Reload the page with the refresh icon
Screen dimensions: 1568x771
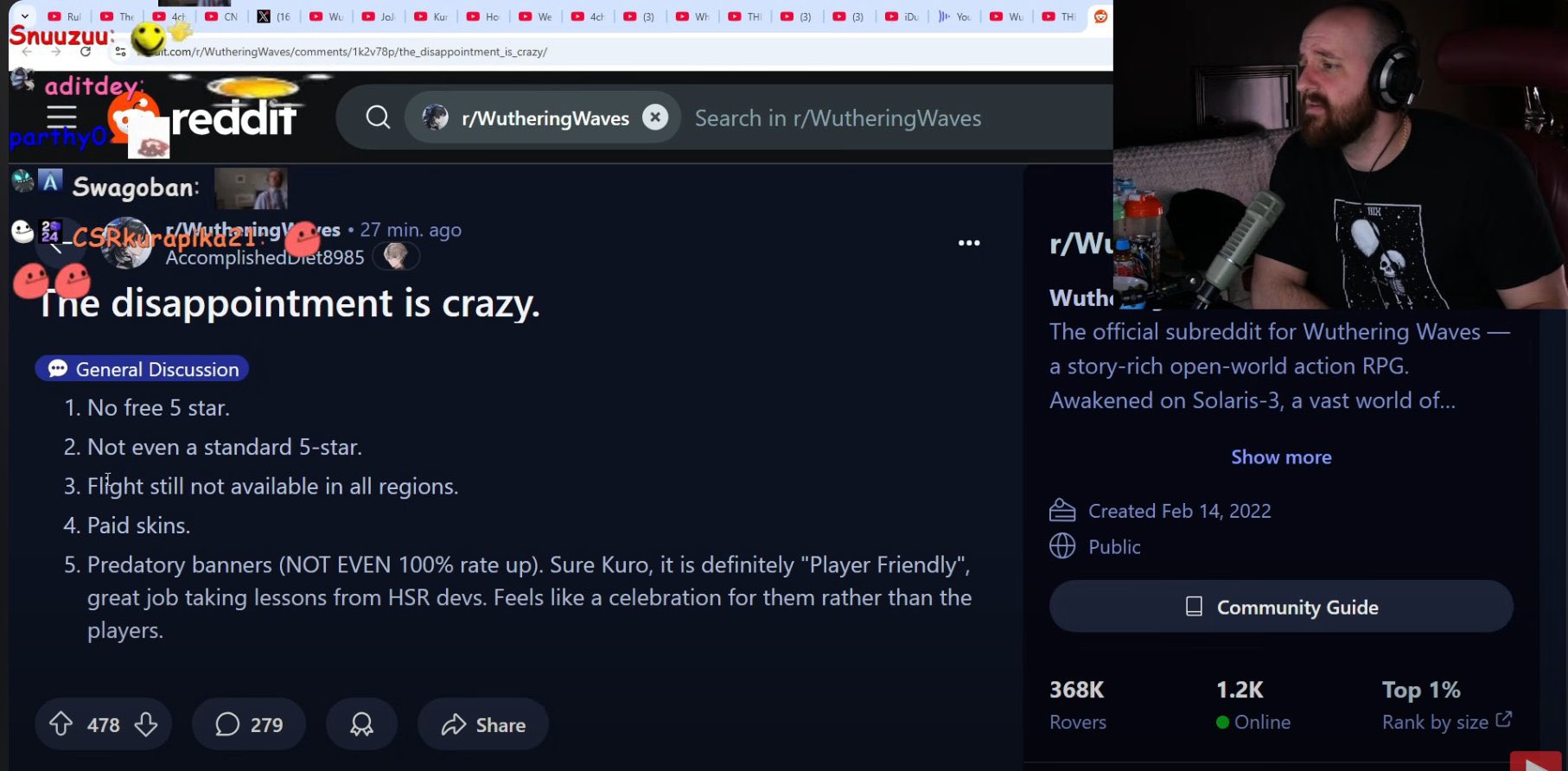pyautogui.click(x=86, y=52)
